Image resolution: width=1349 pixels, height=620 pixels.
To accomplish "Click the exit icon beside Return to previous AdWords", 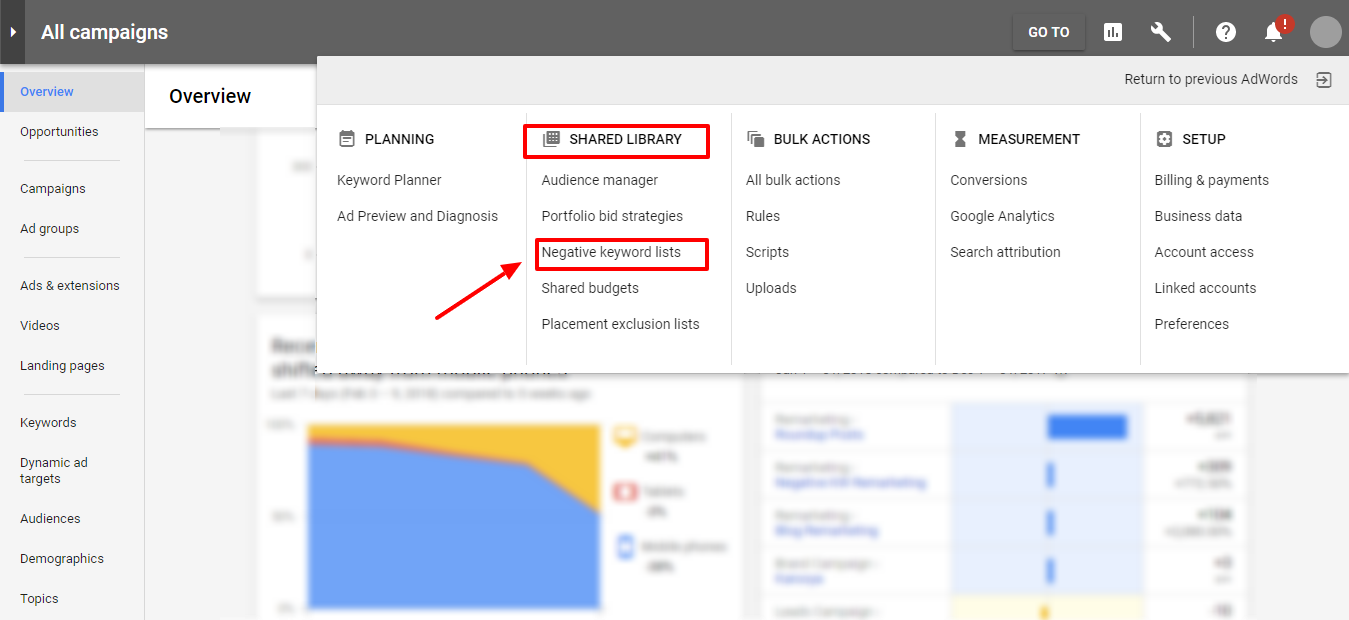I will pos(1324,80).
